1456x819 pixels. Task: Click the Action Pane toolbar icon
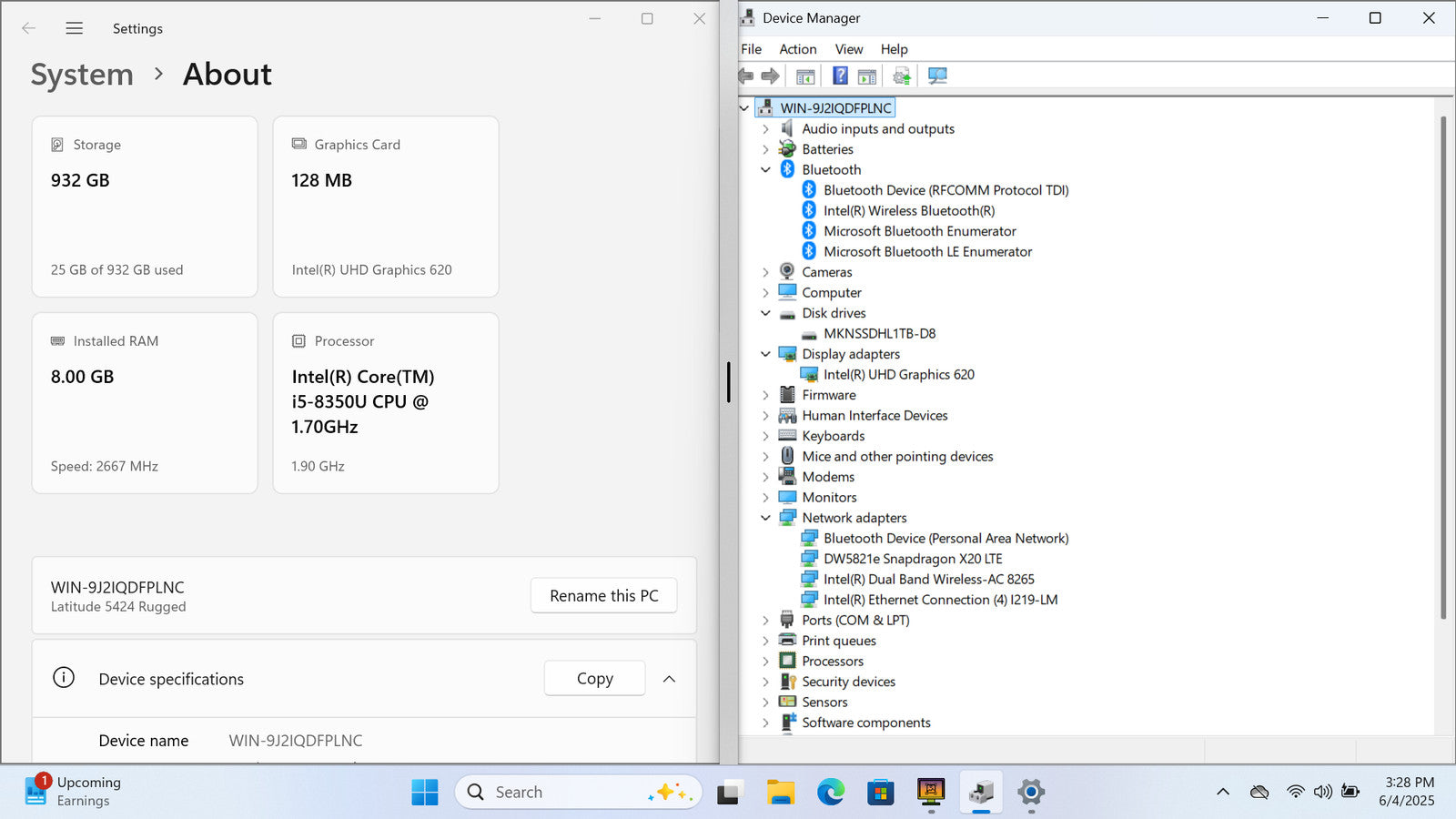click(x=867, y=76)
